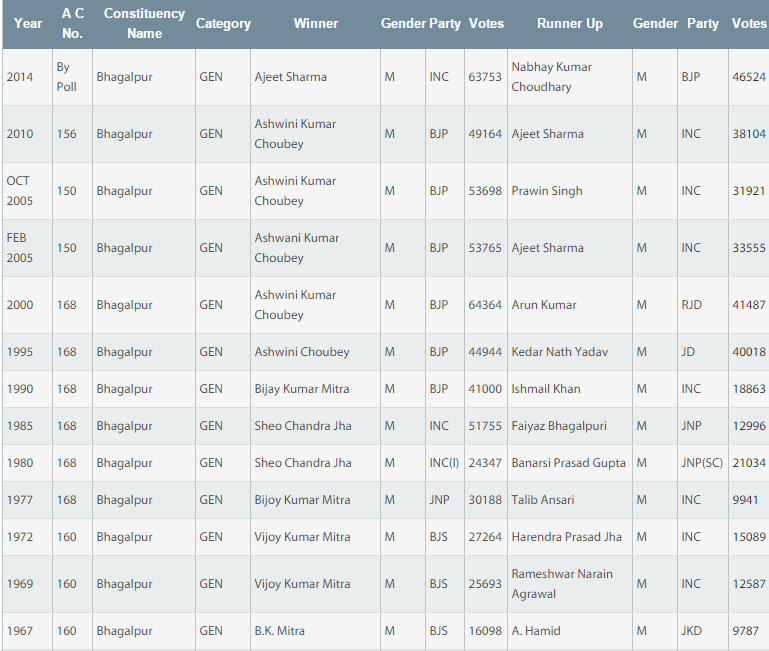Click the By Poll cell
Viewport: 769px width, 651px height.
point(66,77)
